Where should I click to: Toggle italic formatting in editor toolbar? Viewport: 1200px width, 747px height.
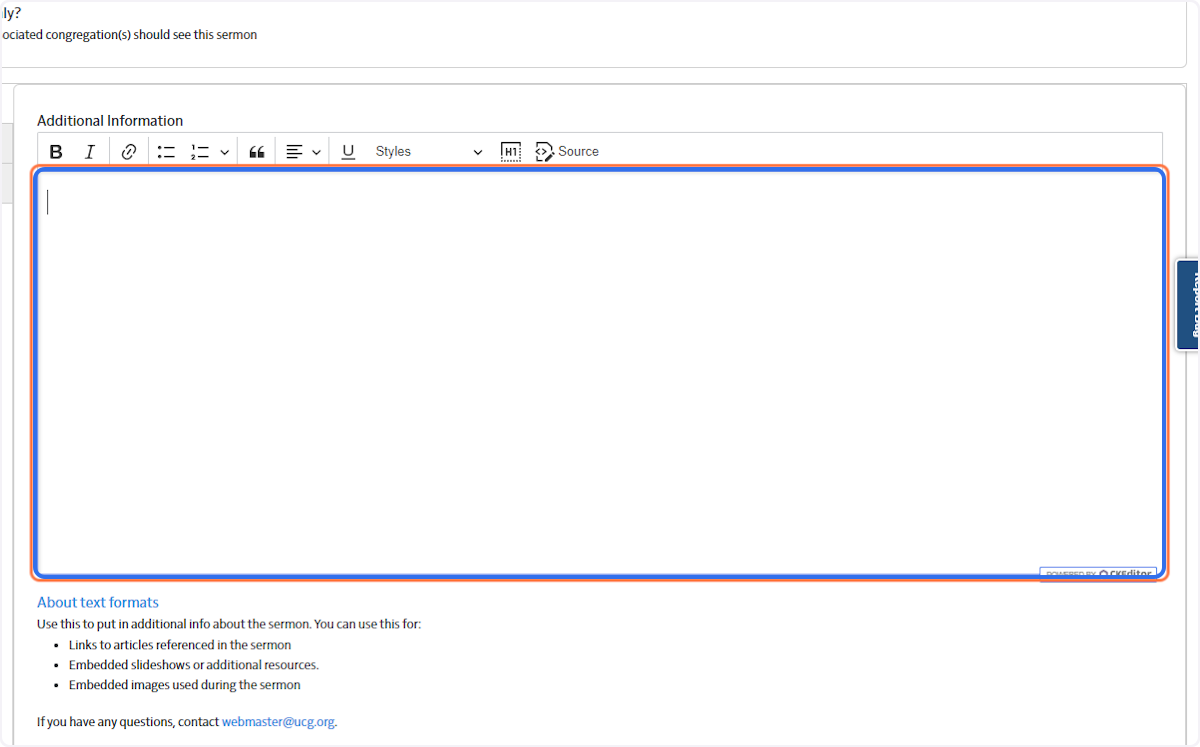tap(89, 152)
